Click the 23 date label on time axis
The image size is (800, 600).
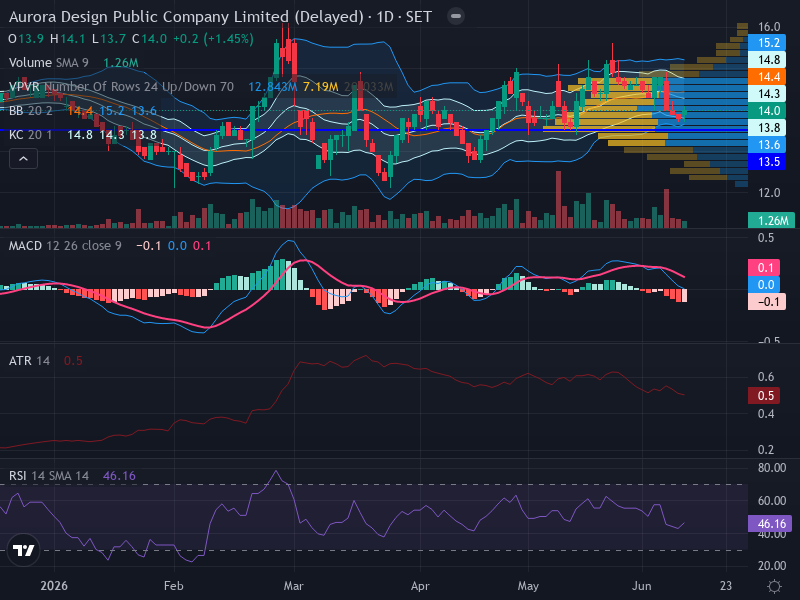click(x=726, y=586)
